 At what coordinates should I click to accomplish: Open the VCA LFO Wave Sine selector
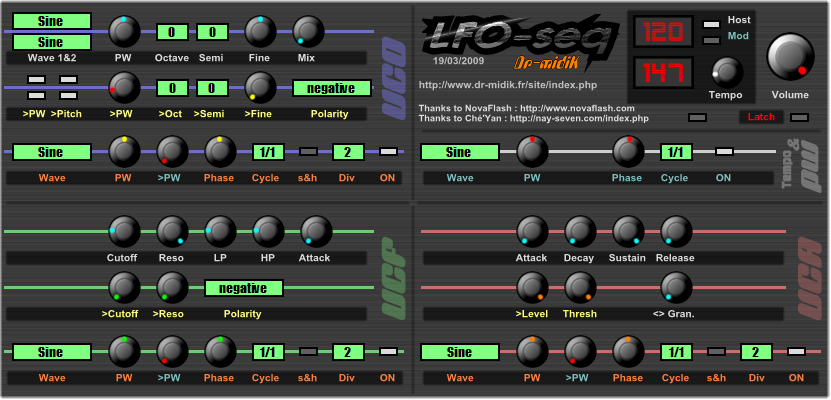459,352
